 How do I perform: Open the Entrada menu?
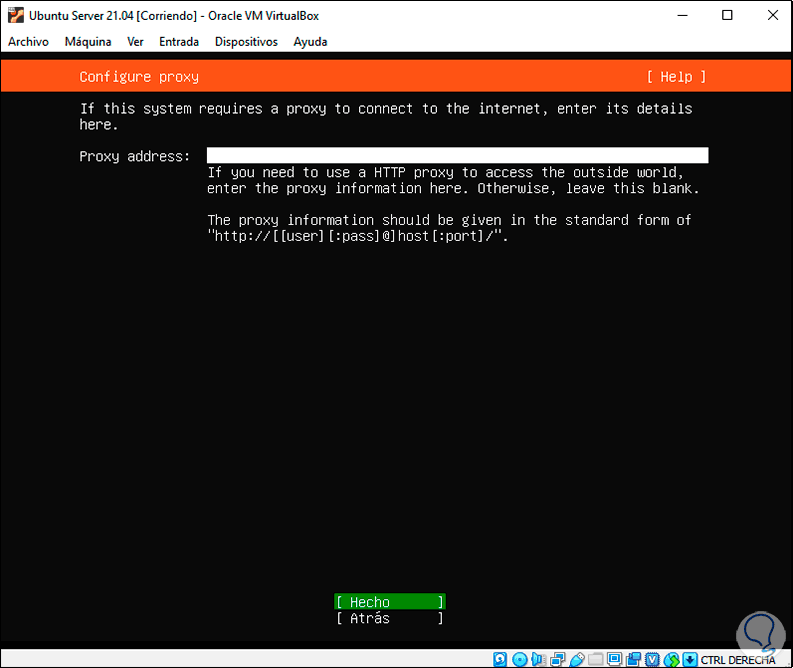179,42
